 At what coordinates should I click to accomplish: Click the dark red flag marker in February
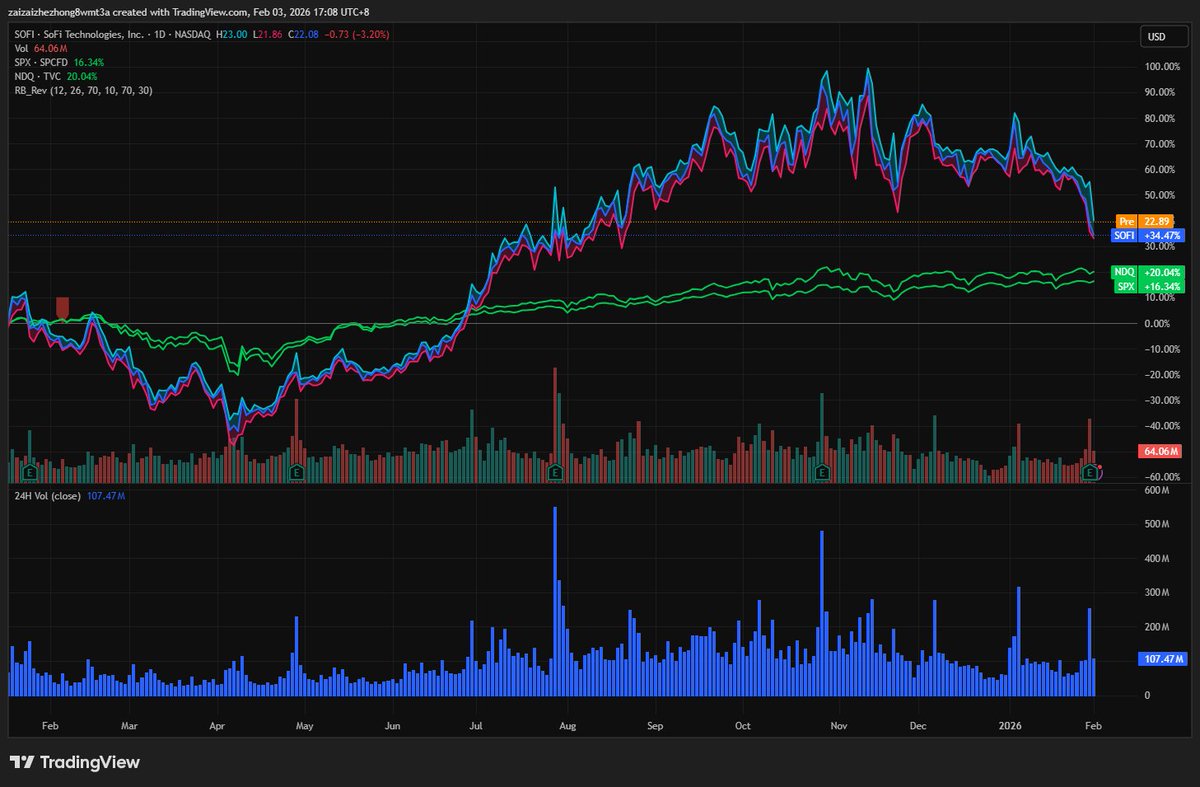[x=62, y=307]
